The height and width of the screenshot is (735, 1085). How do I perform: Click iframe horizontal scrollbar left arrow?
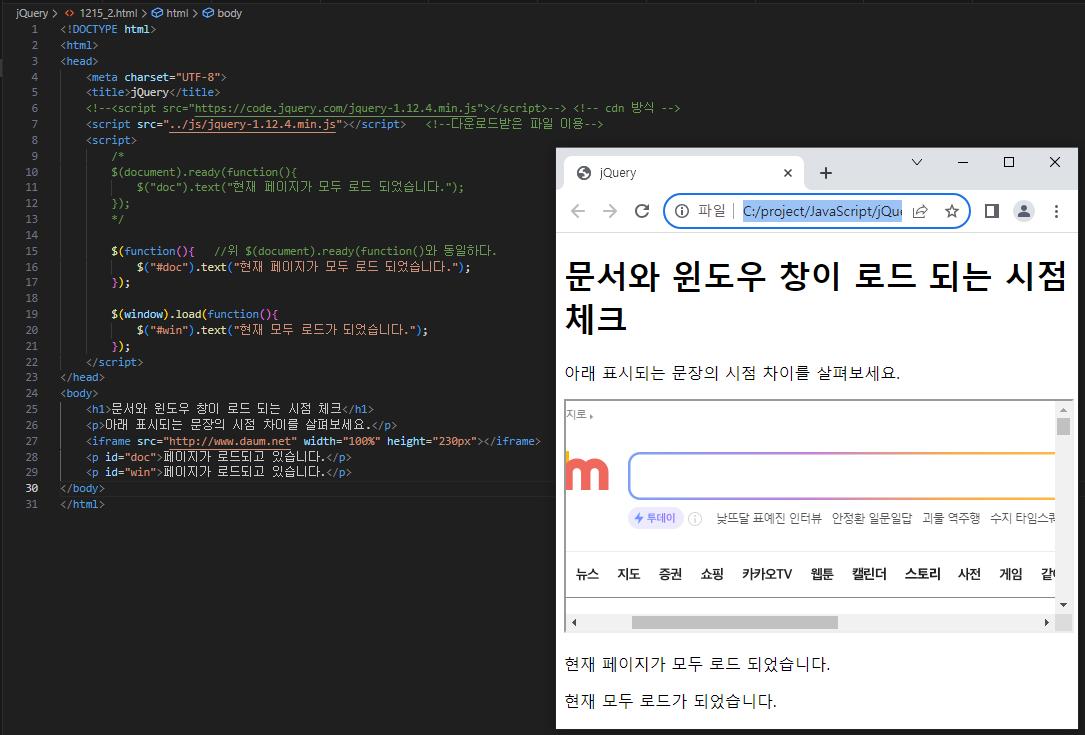[x=574, y=622]
